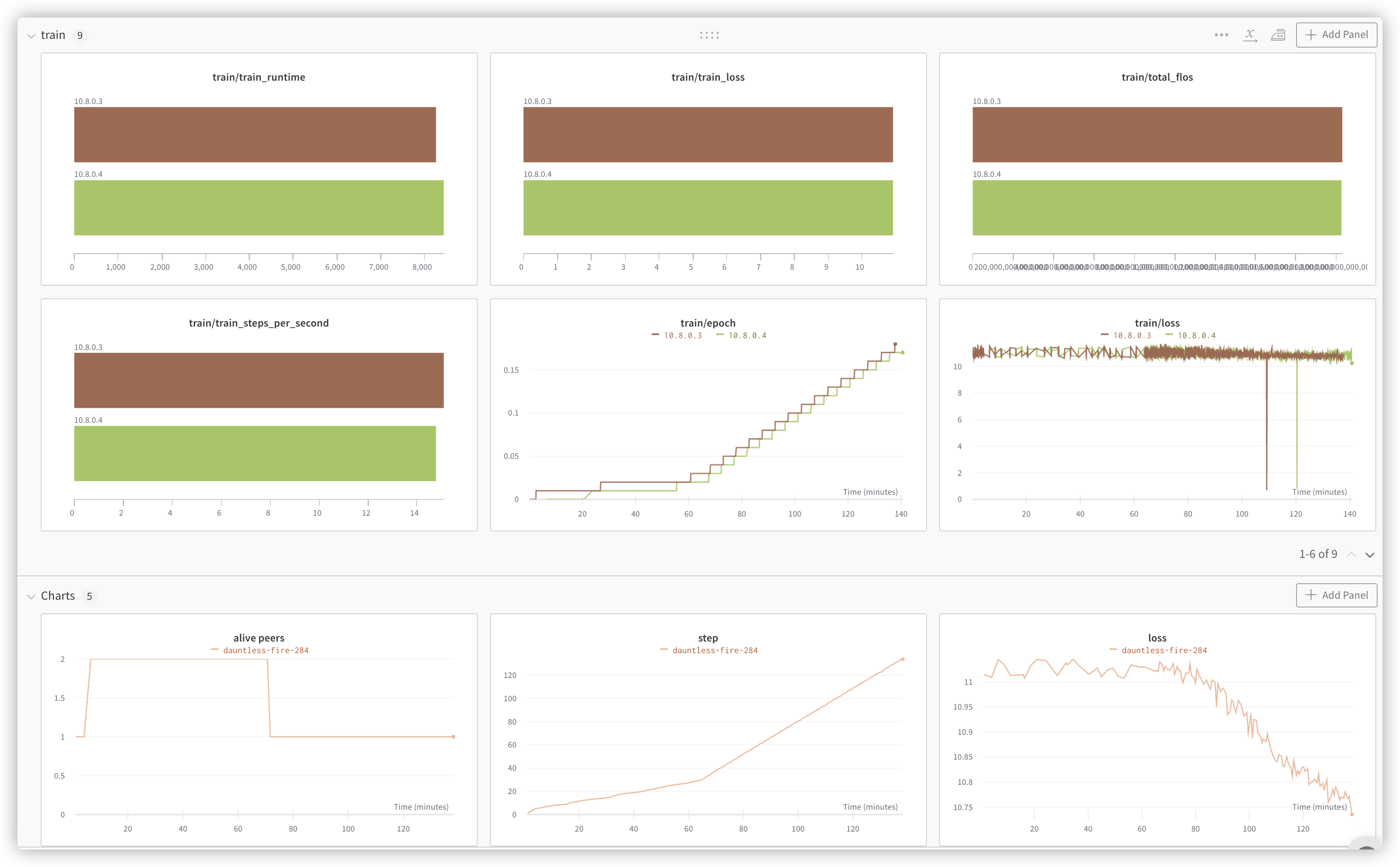
Task: Collapse the Charts section chevron
Action: 31,596
